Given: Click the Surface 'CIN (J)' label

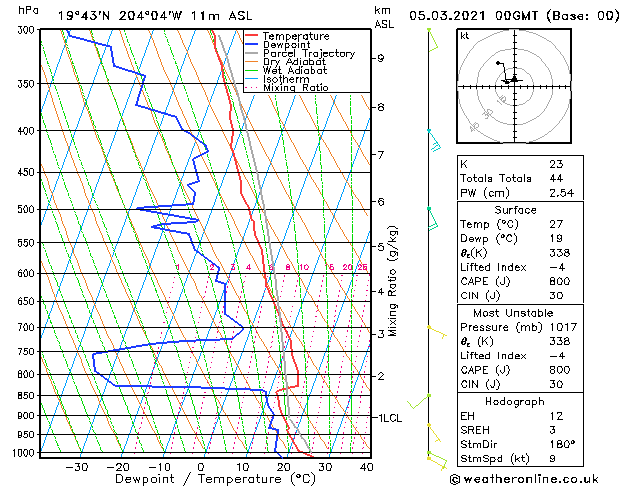Looking at the screenshot, I should coord(480,296).
